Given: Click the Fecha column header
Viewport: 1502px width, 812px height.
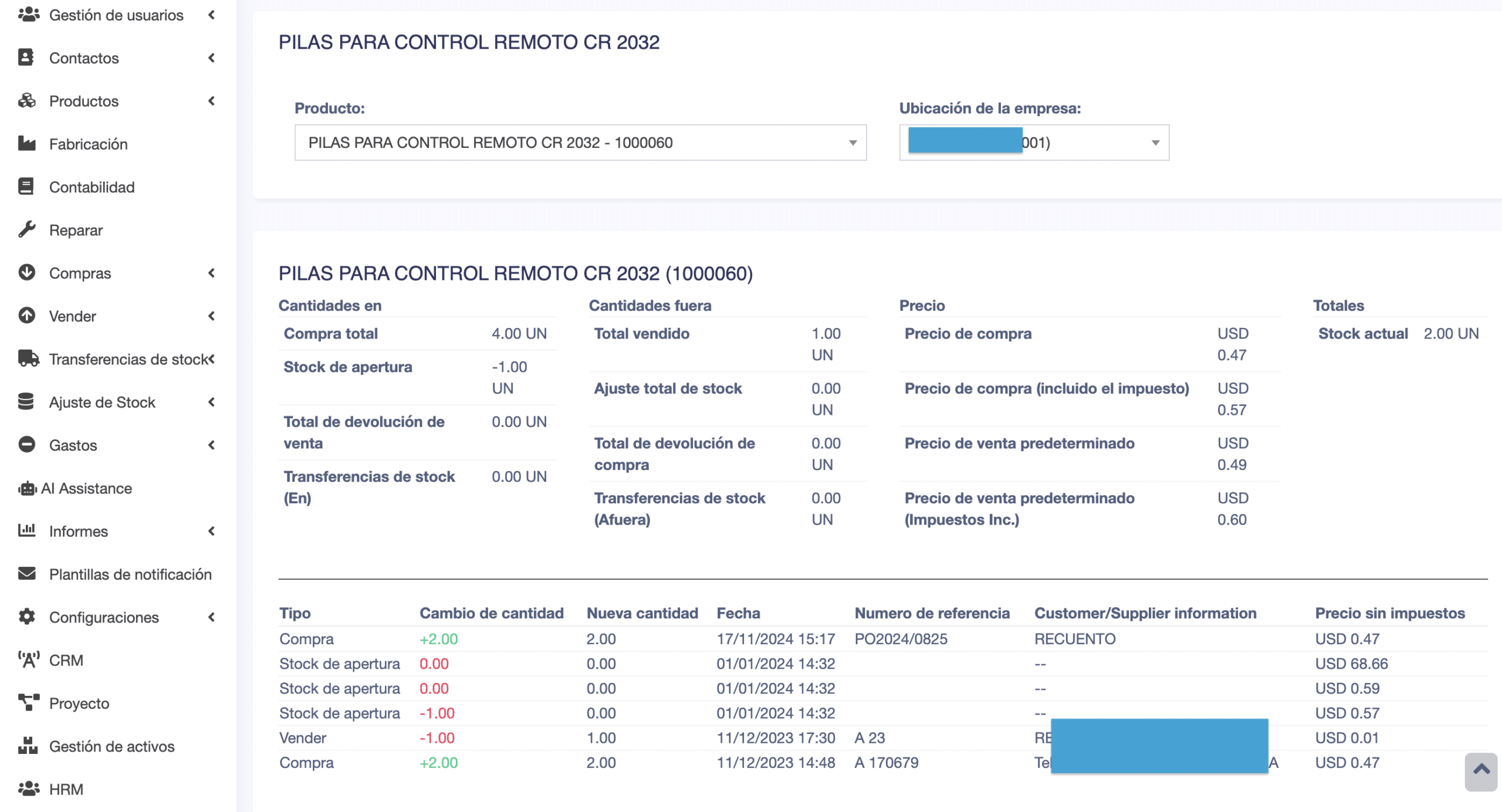Looking at the screenshot, I should tap(738, 613).
